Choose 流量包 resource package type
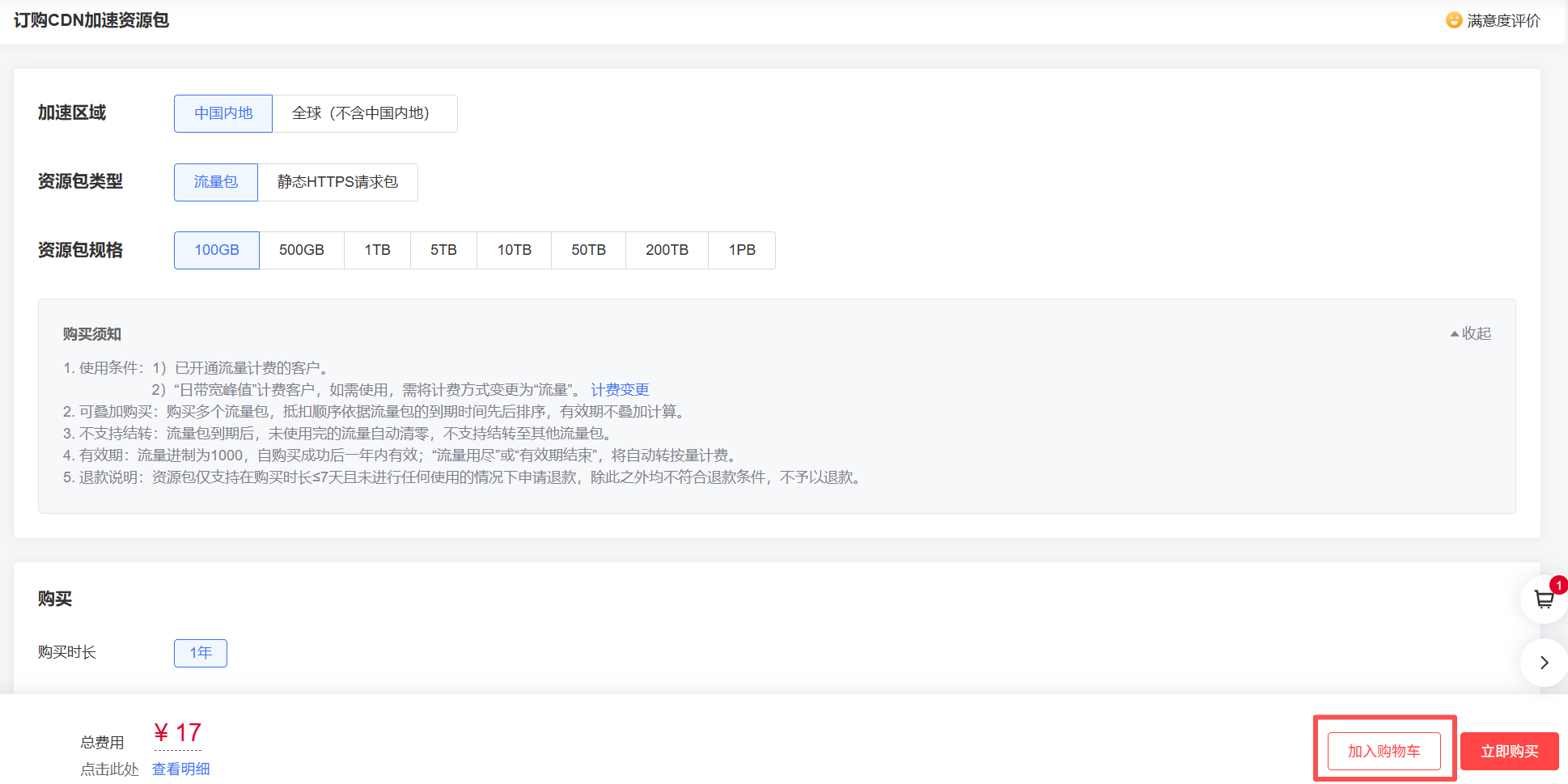Viewport: 1568px width, 784px height. click(x=216, y=182)
